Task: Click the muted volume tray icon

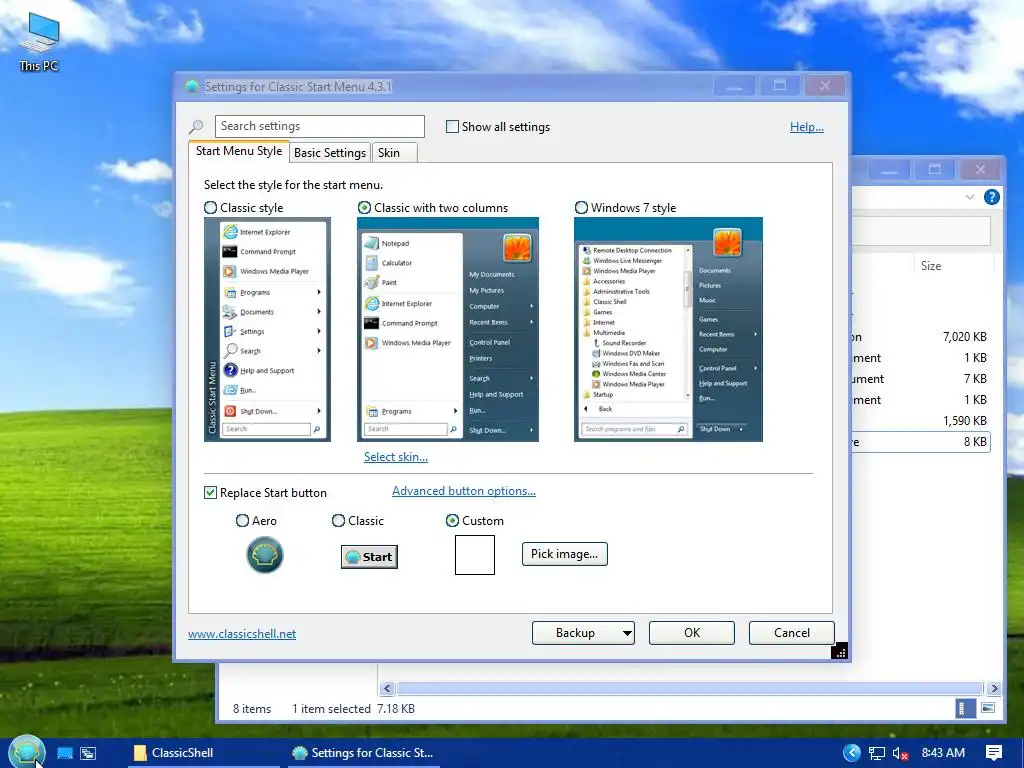Action: click(900, 754)
